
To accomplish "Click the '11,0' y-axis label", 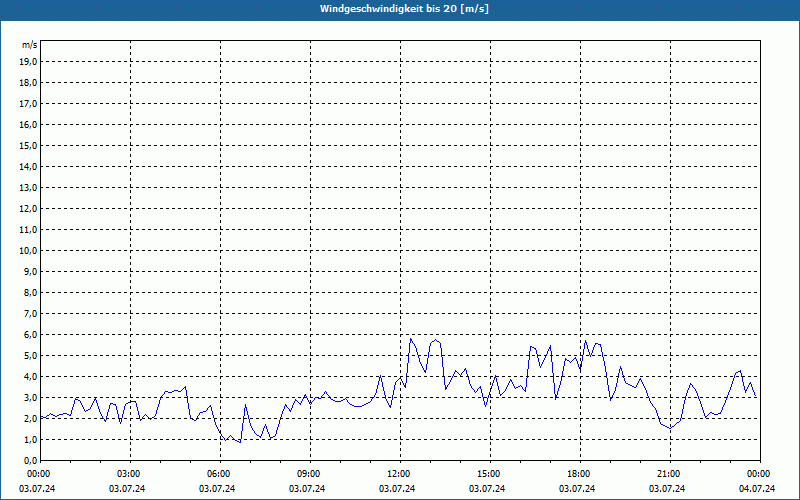I will click(29, 230).
